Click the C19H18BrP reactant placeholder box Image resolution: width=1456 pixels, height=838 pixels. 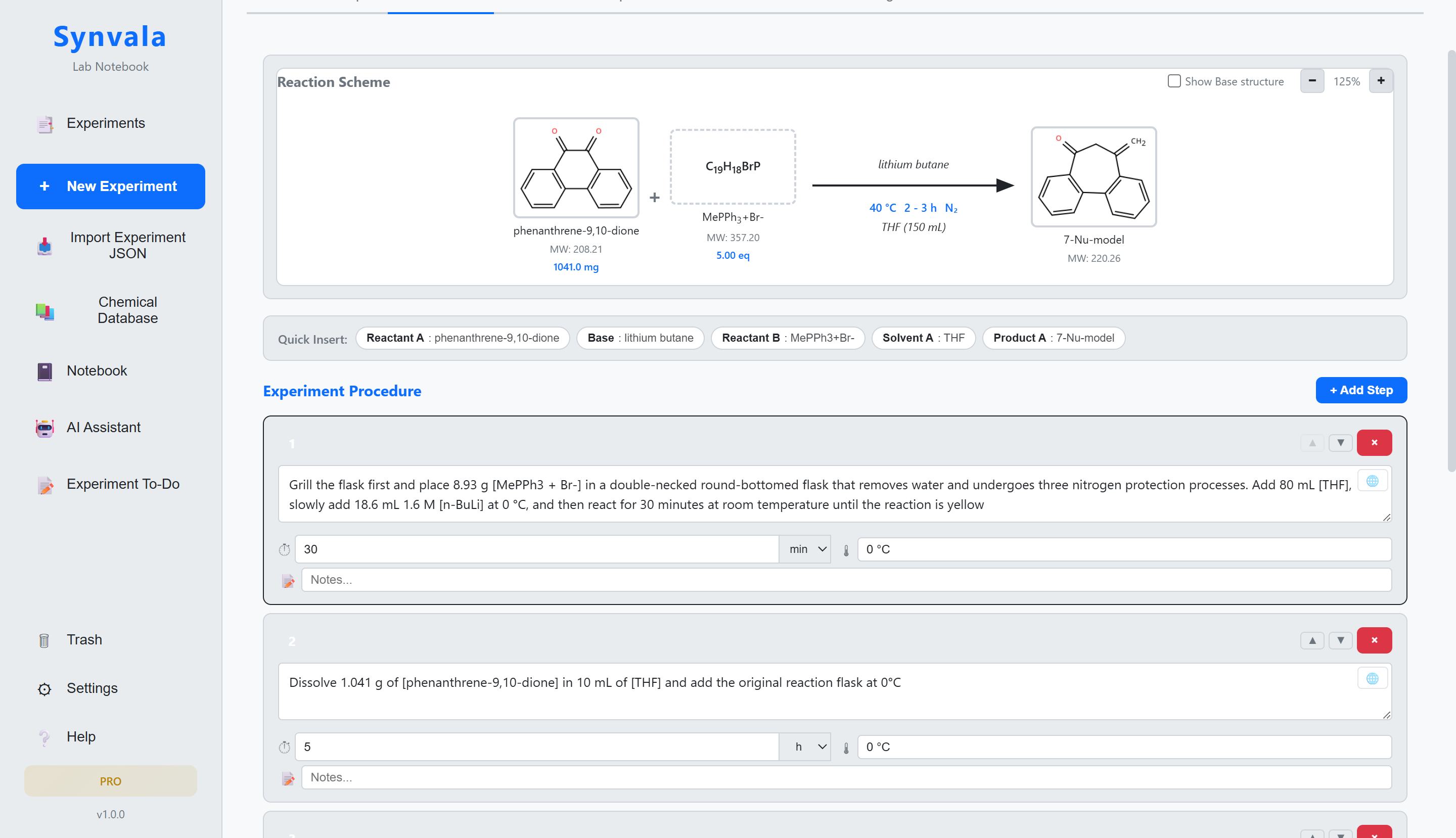point(733,167)
